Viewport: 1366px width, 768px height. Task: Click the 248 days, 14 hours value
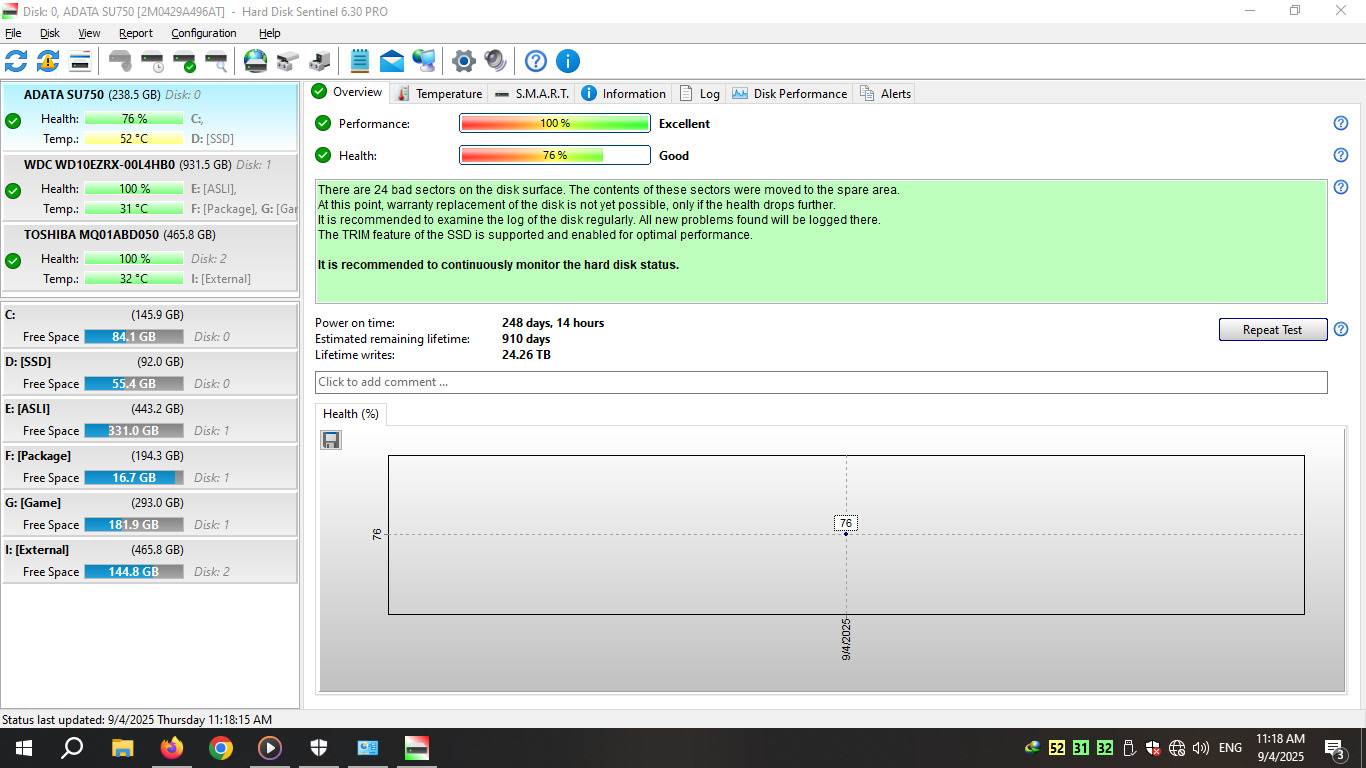[x=553, y=323]
